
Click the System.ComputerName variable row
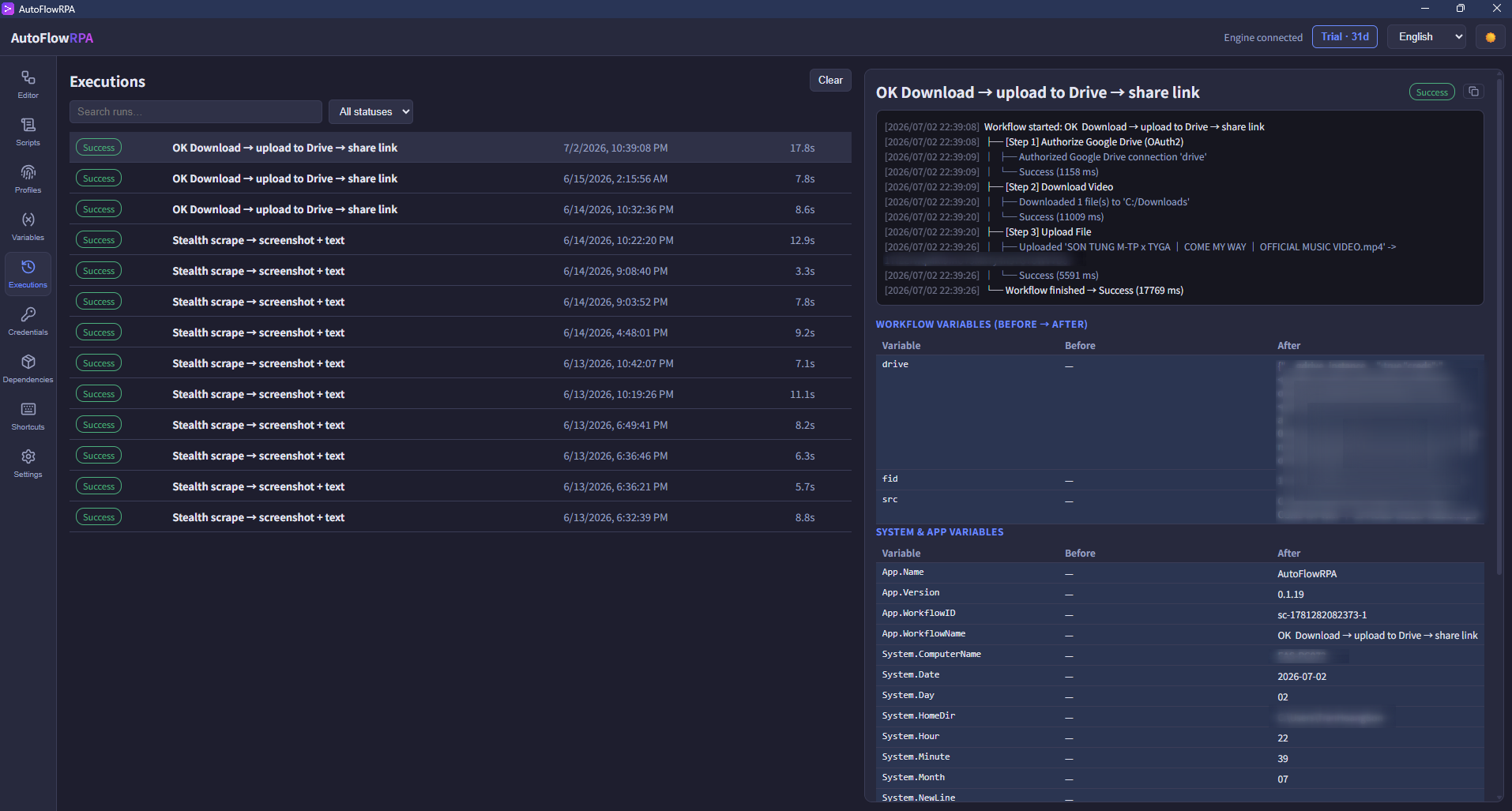point(1179,655)
